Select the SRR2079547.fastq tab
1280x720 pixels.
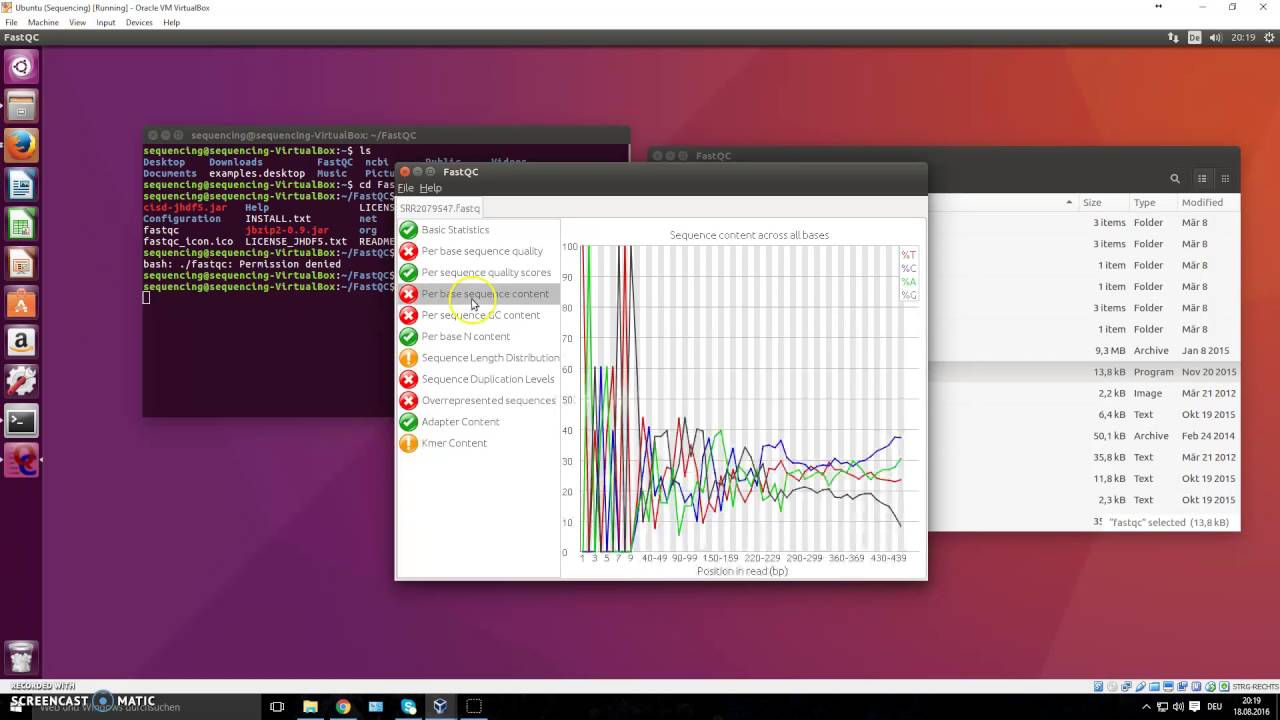pos(440,208)
